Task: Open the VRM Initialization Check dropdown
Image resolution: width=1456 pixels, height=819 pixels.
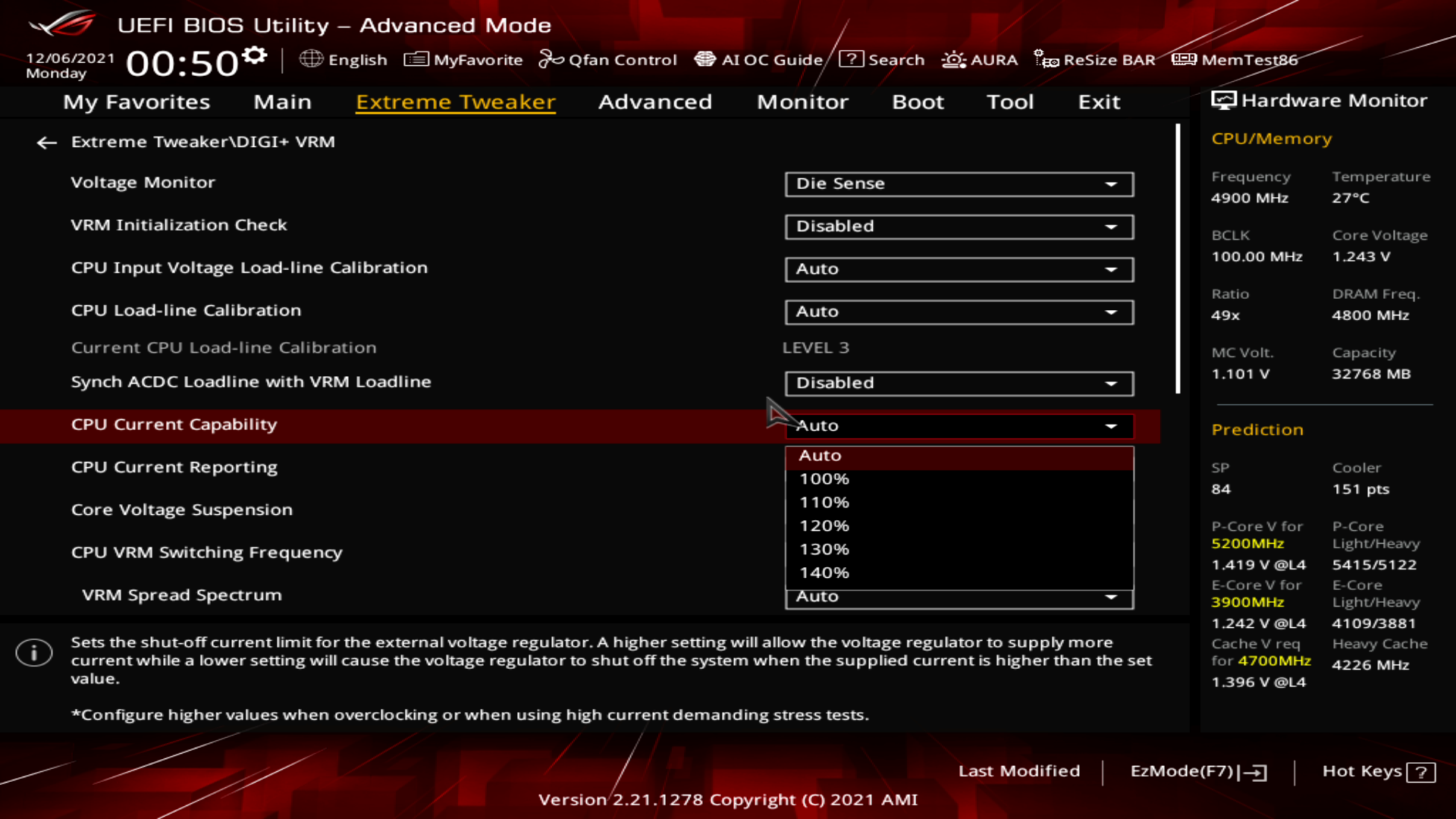Action: (x=959, y=227)
